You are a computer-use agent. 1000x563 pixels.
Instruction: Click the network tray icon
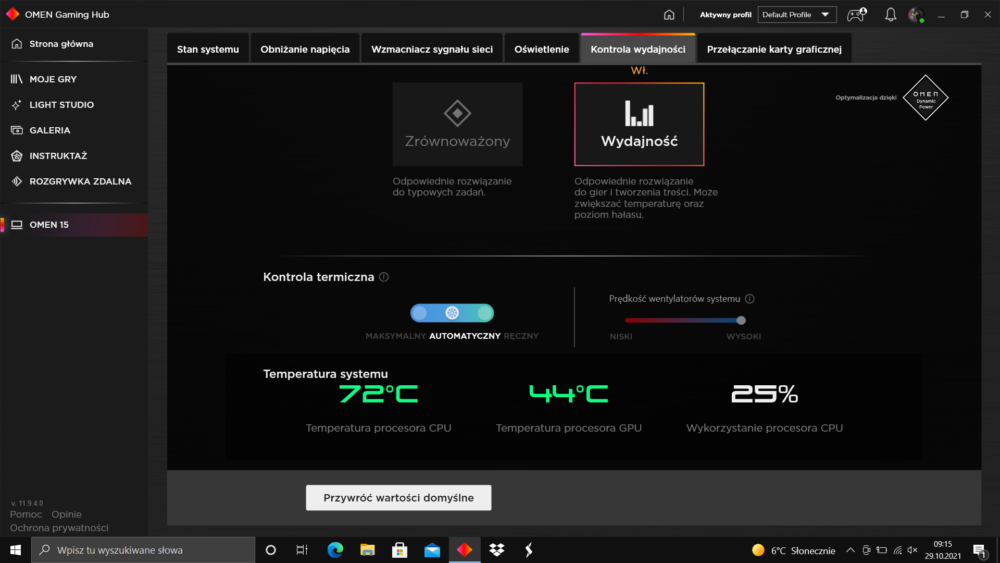point(898,550)
